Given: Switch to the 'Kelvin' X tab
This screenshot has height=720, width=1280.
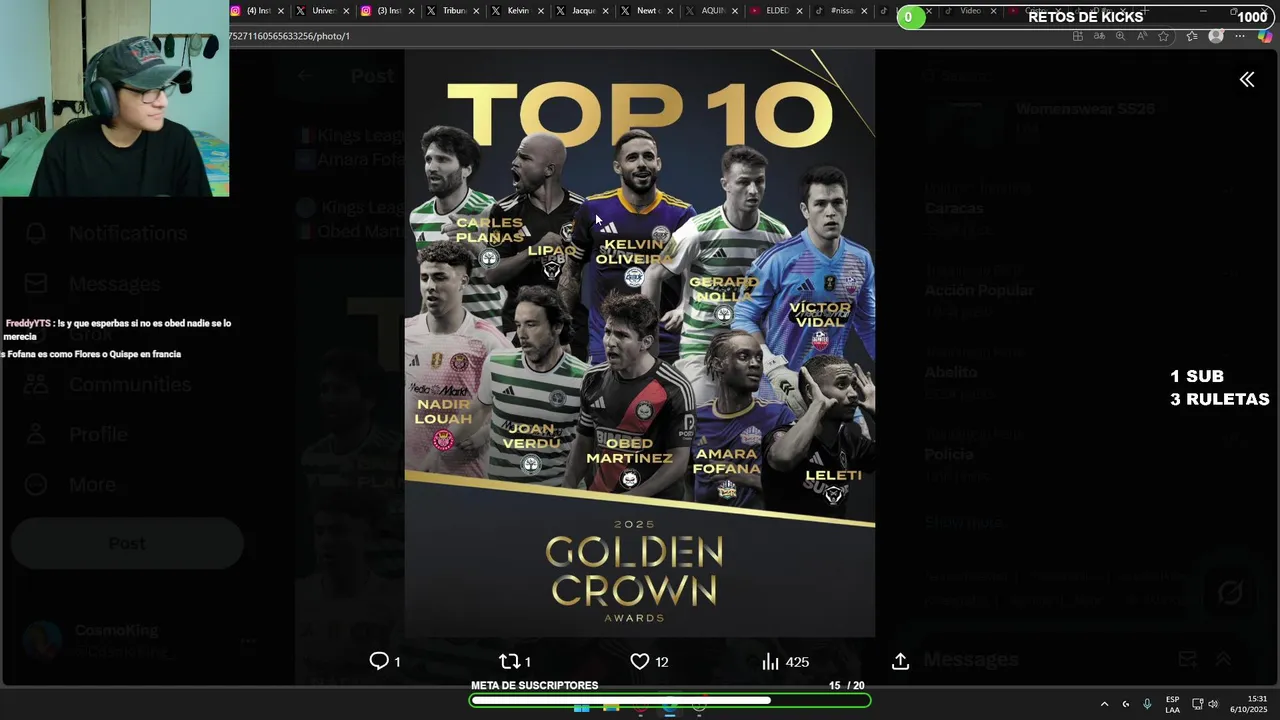Looking at the screenshot, I should click(518, 11).
